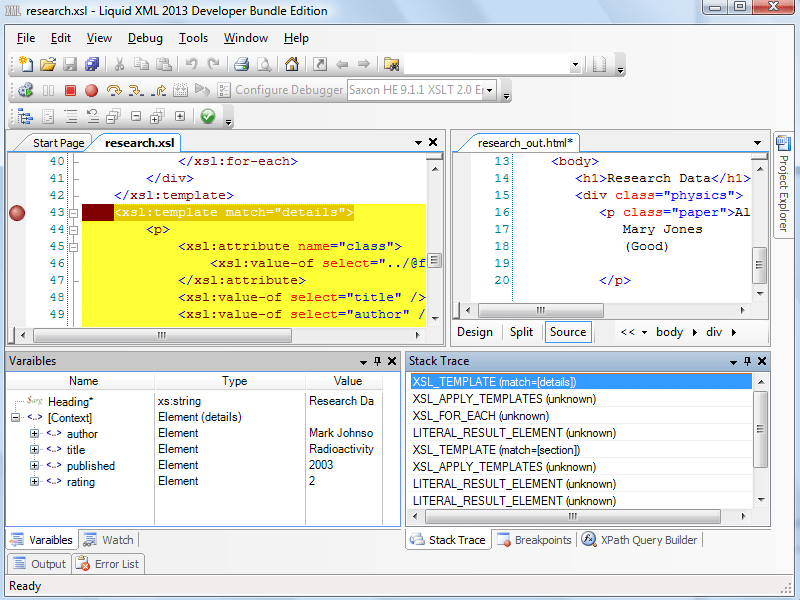Collapse code fold at line 43
The image size is (800, 600).
[73, 213]
